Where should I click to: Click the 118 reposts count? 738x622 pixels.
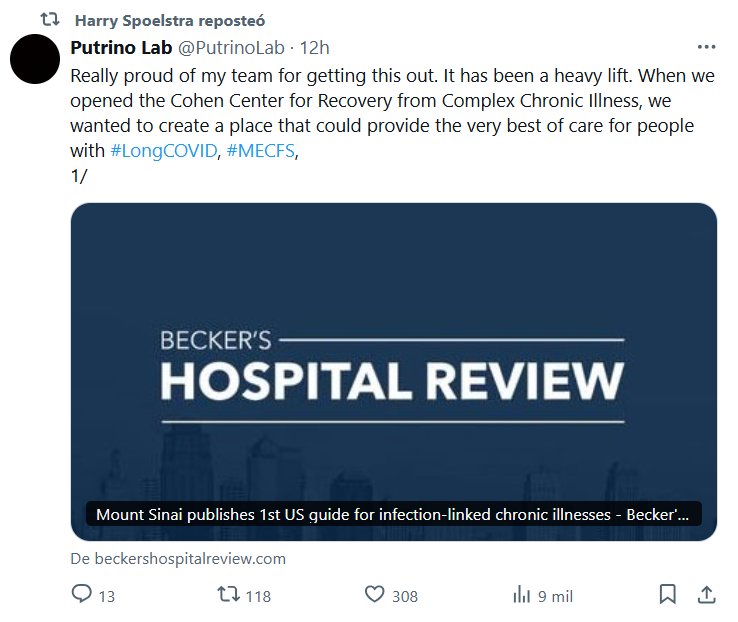(258, 597)
